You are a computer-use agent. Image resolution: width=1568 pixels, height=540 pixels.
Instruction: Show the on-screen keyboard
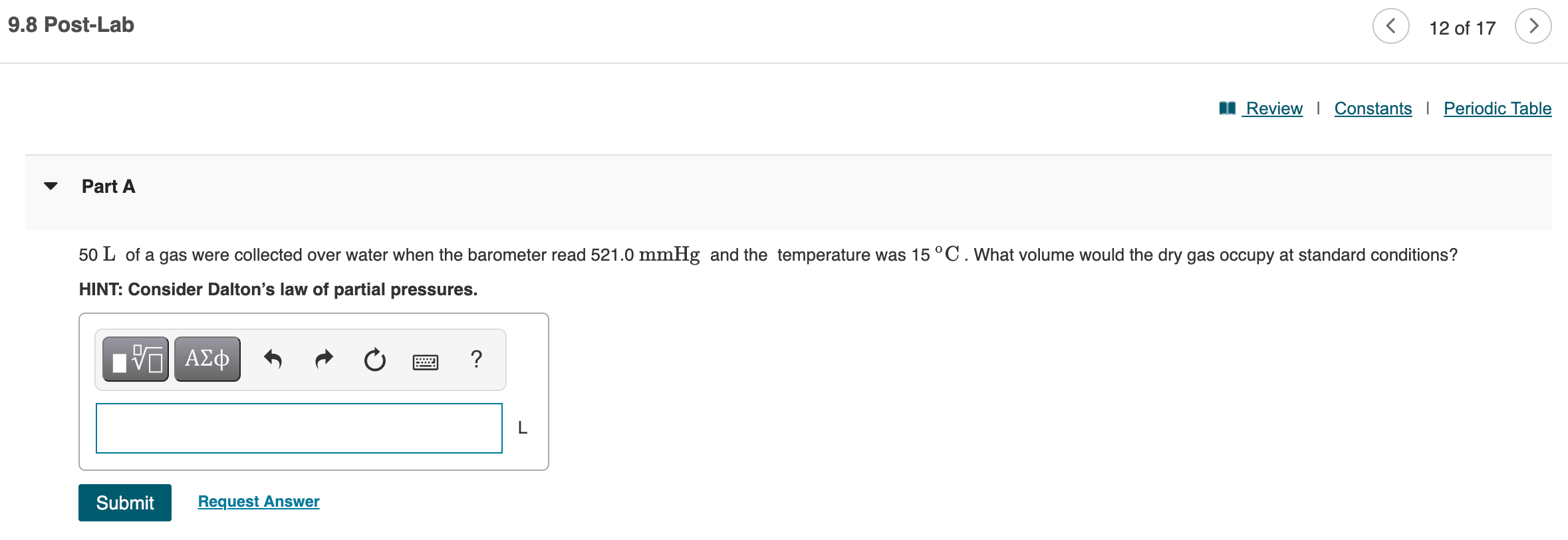coord(426,361)
